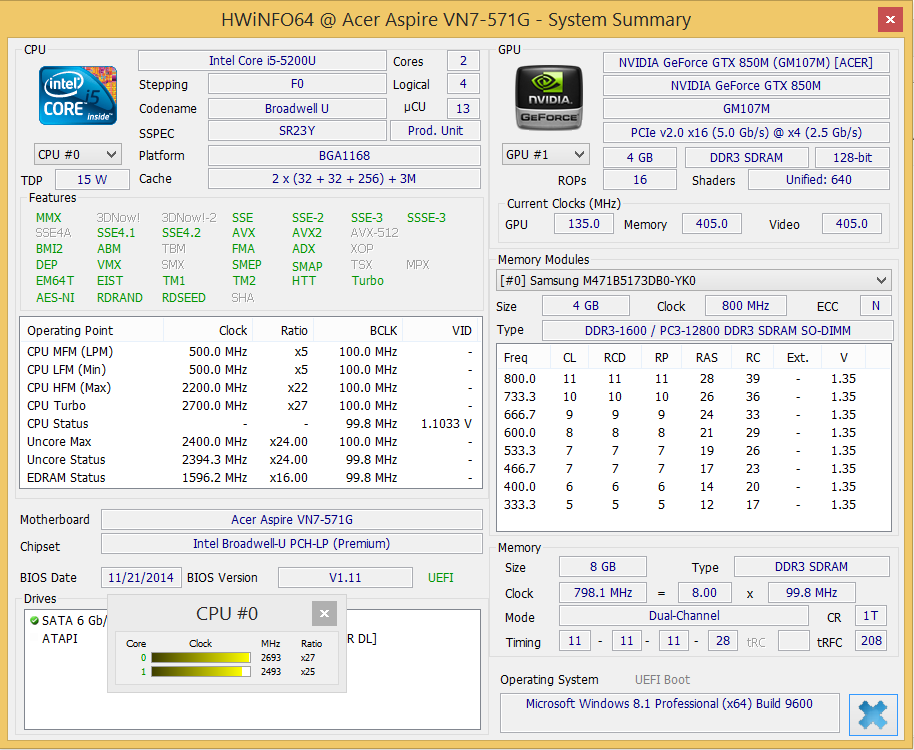Click the Broadwell U codename field

pos(297,108)
